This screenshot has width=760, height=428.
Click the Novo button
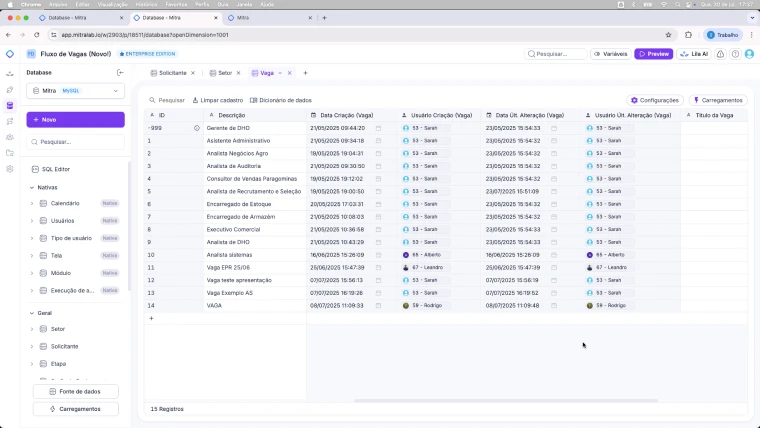[x=76, y=120]
